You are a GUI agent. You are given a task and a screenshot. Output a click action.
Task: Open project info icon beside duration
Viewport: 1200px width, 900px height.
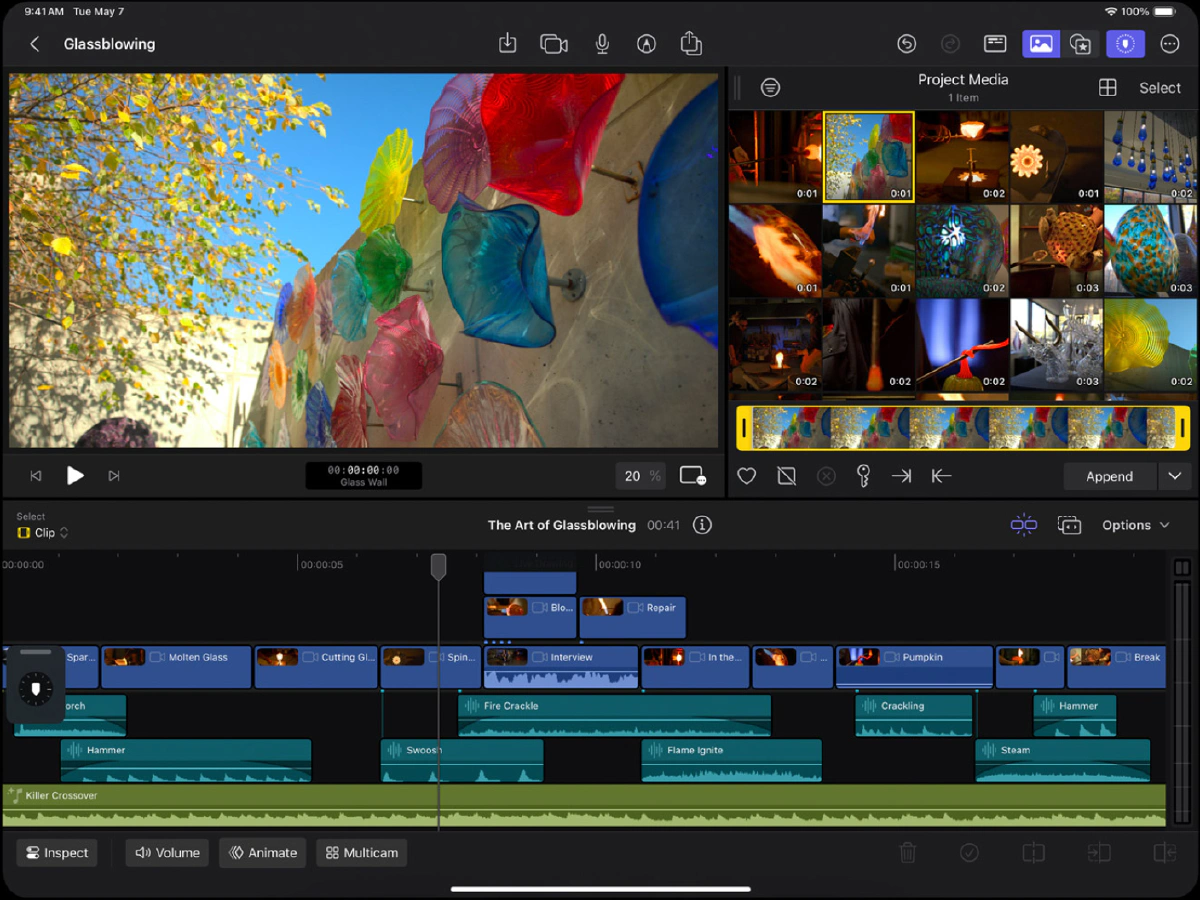point(702,525)
